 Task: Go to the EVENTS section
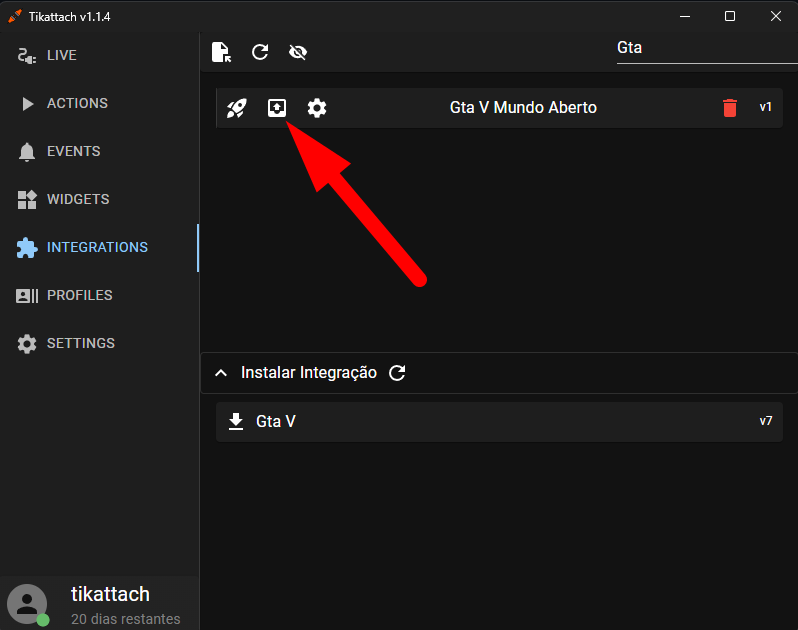tap(99, 151)
